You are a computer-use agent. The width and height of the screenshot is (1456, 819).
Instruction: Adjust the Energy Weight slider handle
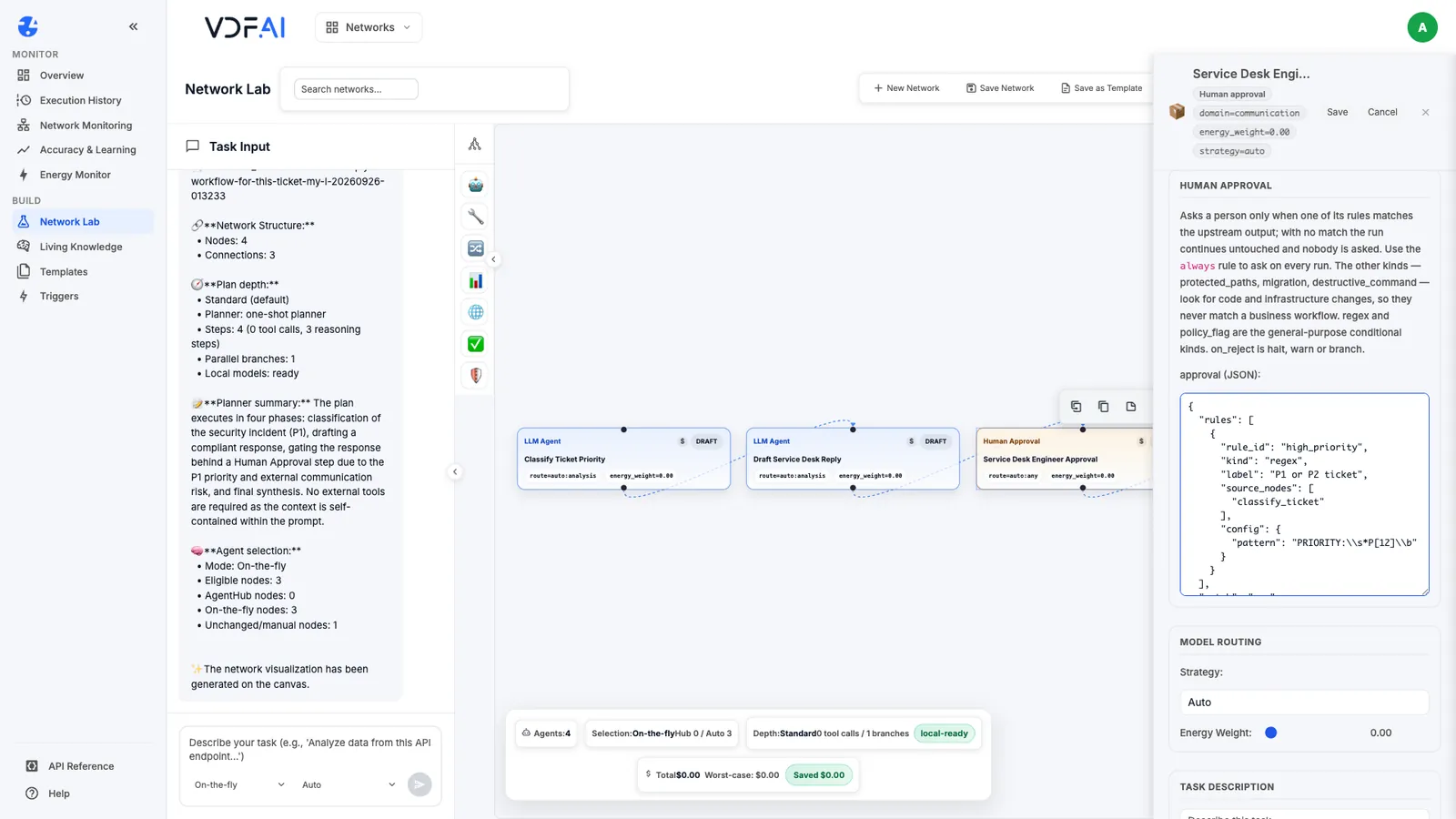tap(1270, 733)
